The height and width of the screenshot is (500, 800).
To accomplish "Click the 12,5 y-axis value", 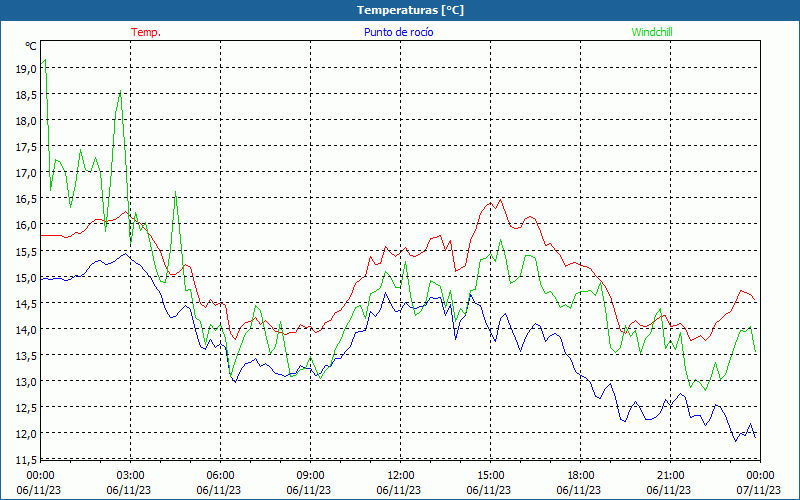I will (27, 408).
